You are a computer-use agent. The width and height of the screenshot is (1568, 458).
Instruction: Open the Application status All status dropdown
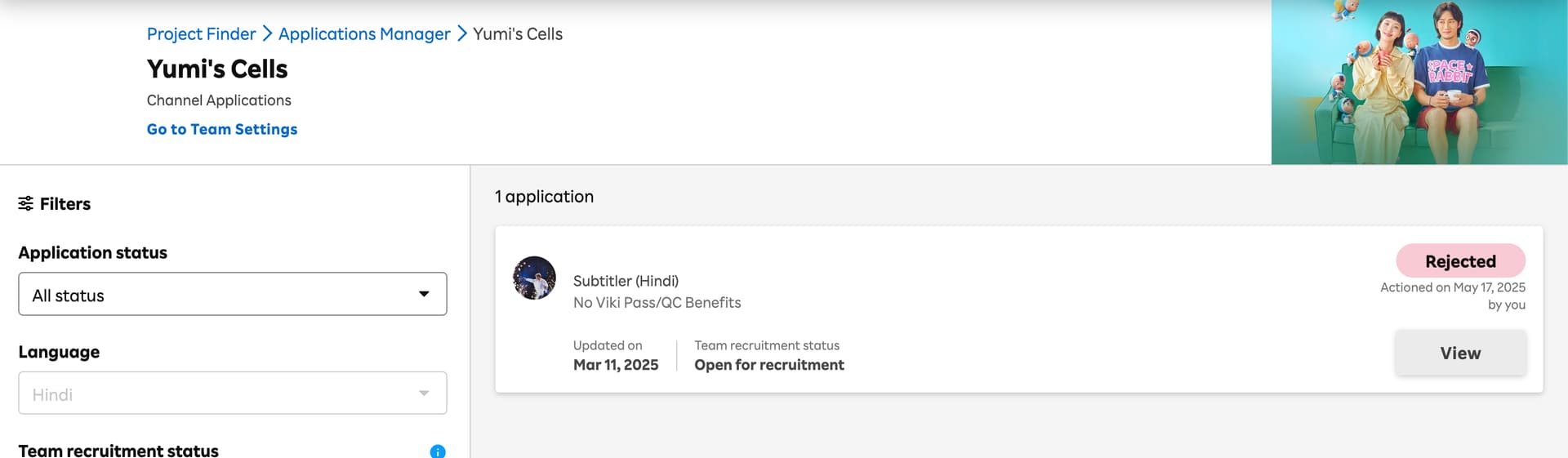233,294
